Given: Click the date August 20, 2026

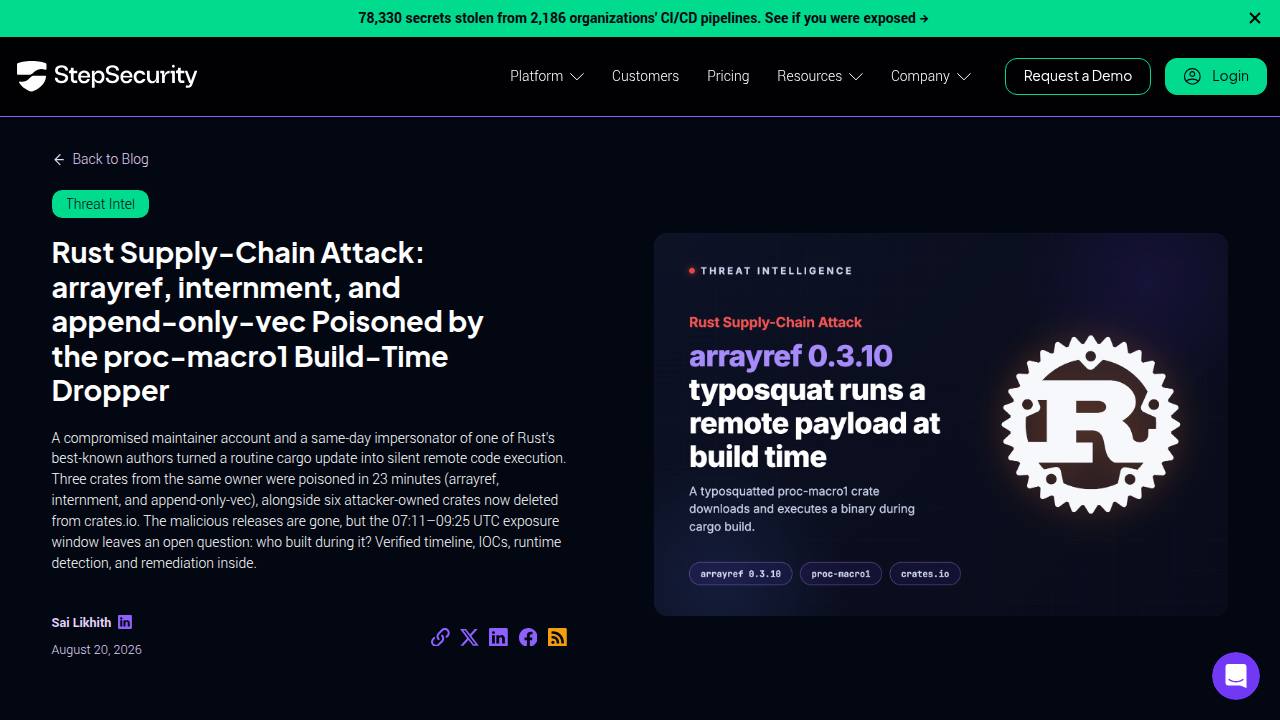Looking at the screenshot, I should pyautogui.click(x=97, y=650).
